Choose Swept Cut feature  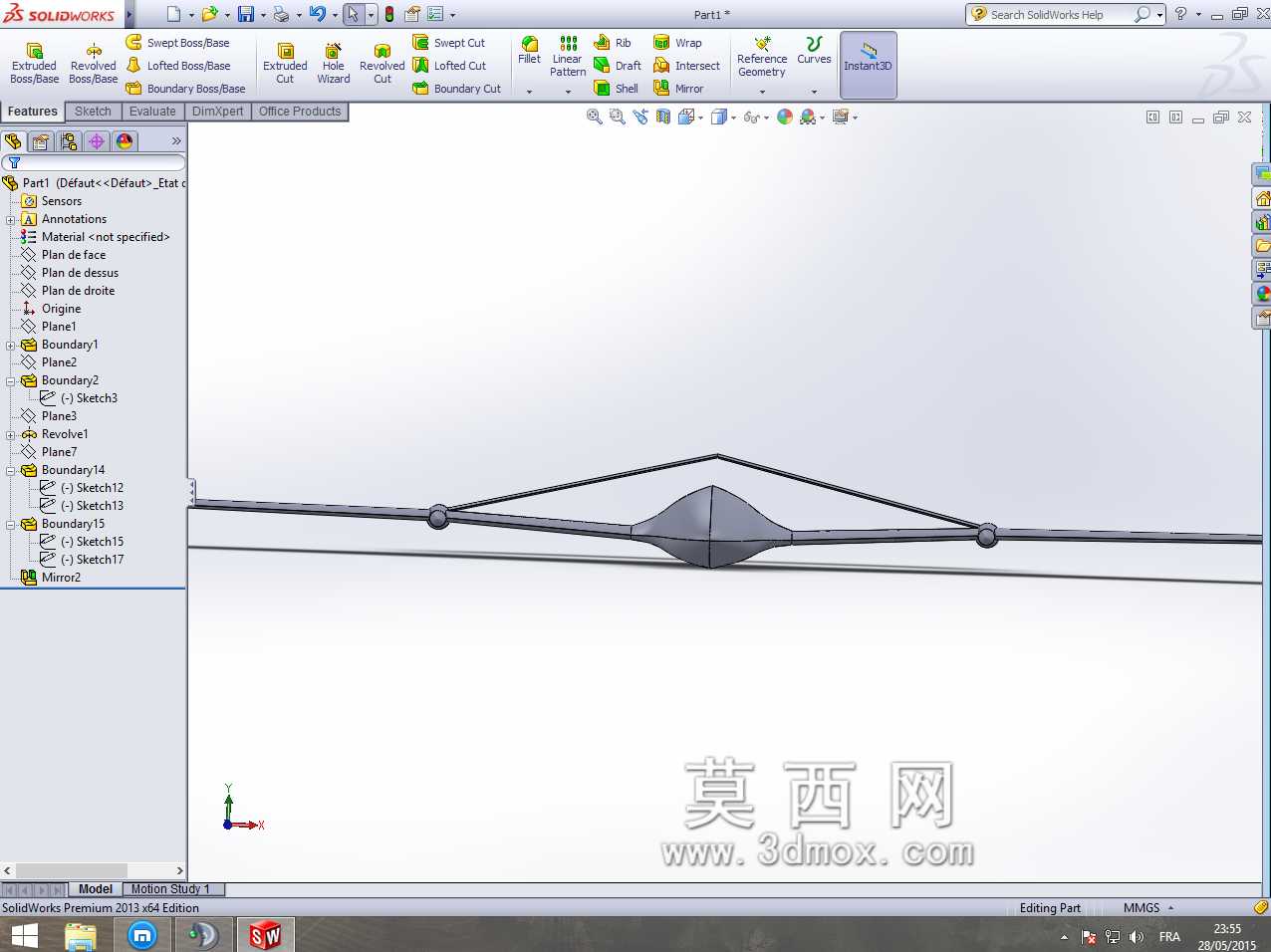(449, 43)
